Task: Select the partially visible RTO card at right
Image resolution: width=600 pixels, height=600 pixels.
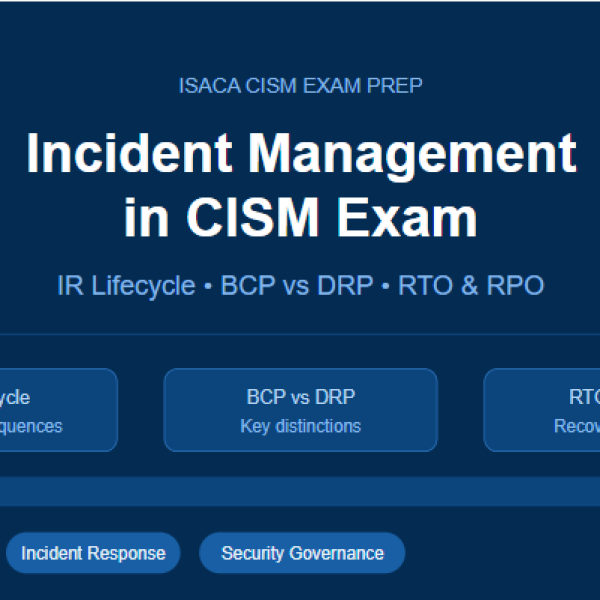Action: [542, 410]
